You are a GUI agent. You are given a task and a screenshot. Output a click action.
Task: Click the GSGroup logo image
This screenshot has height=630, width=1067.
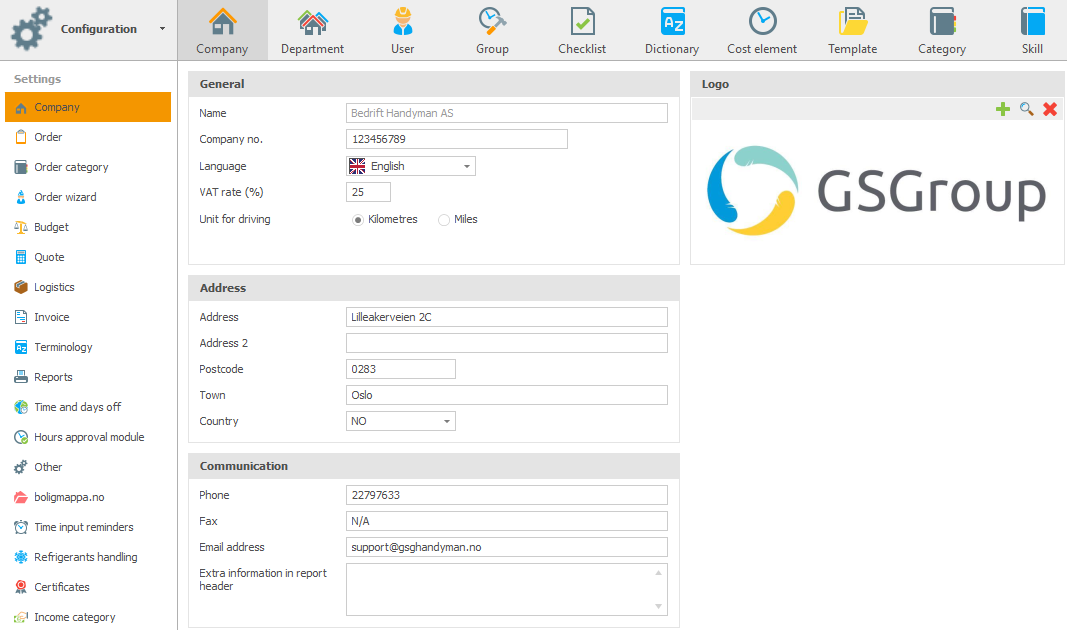[x=876, y=191]
